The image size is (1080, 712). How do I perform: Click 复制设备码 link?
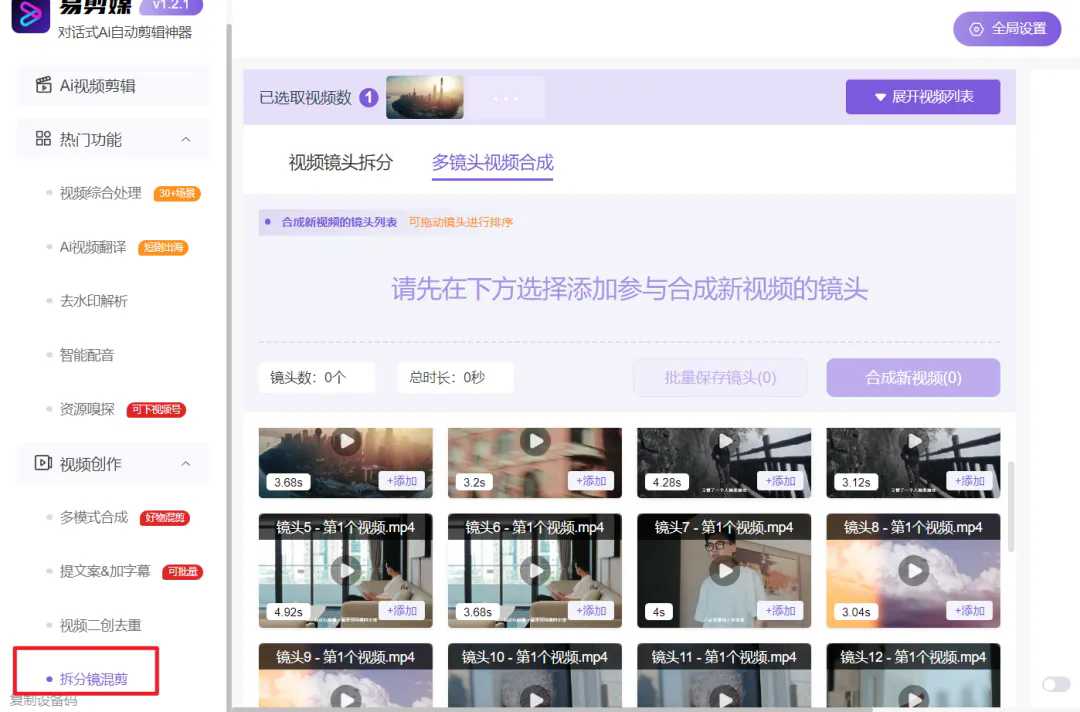[43, 701]
